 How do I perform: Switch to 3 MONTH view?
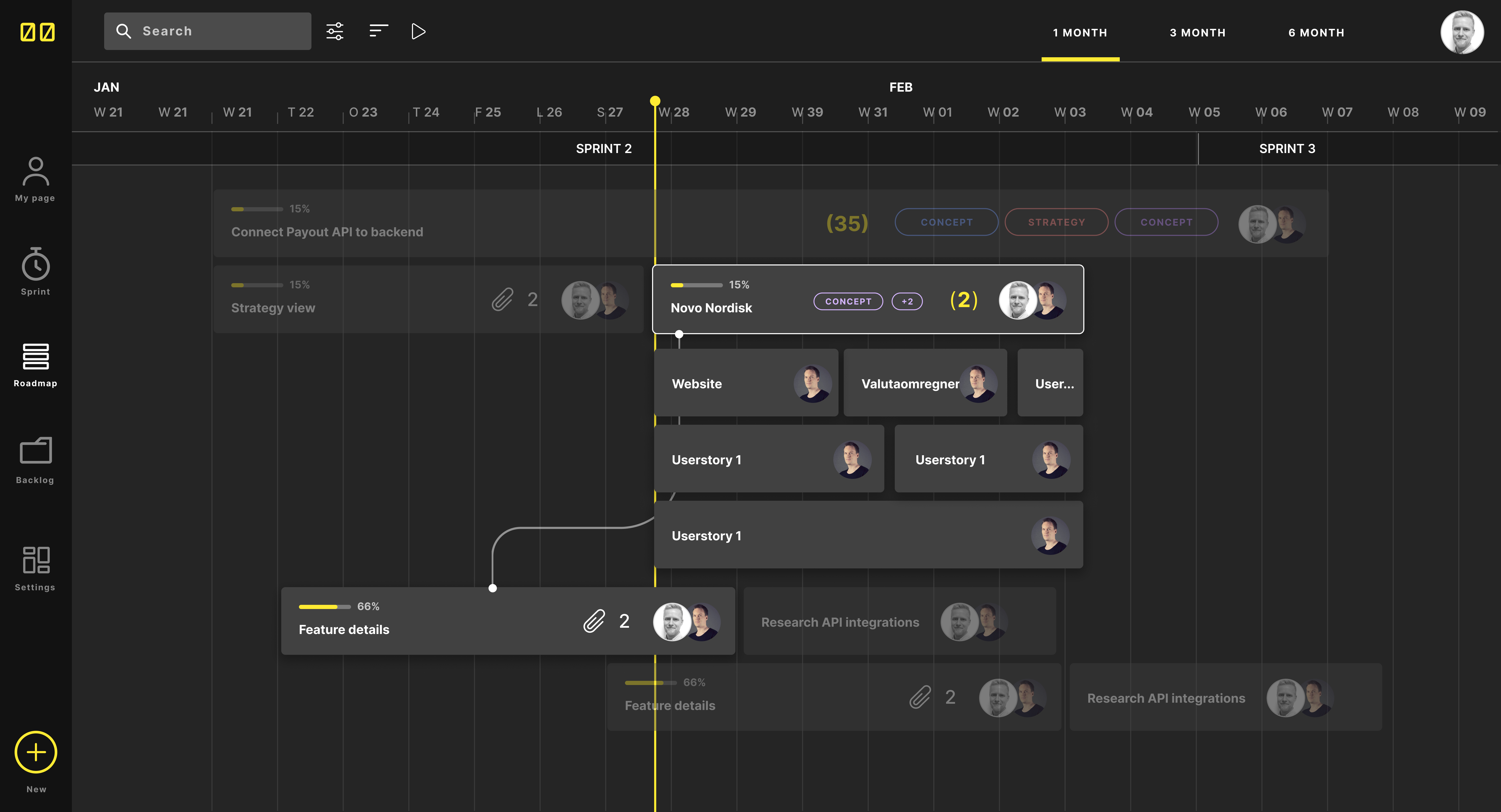point(1197,33)
